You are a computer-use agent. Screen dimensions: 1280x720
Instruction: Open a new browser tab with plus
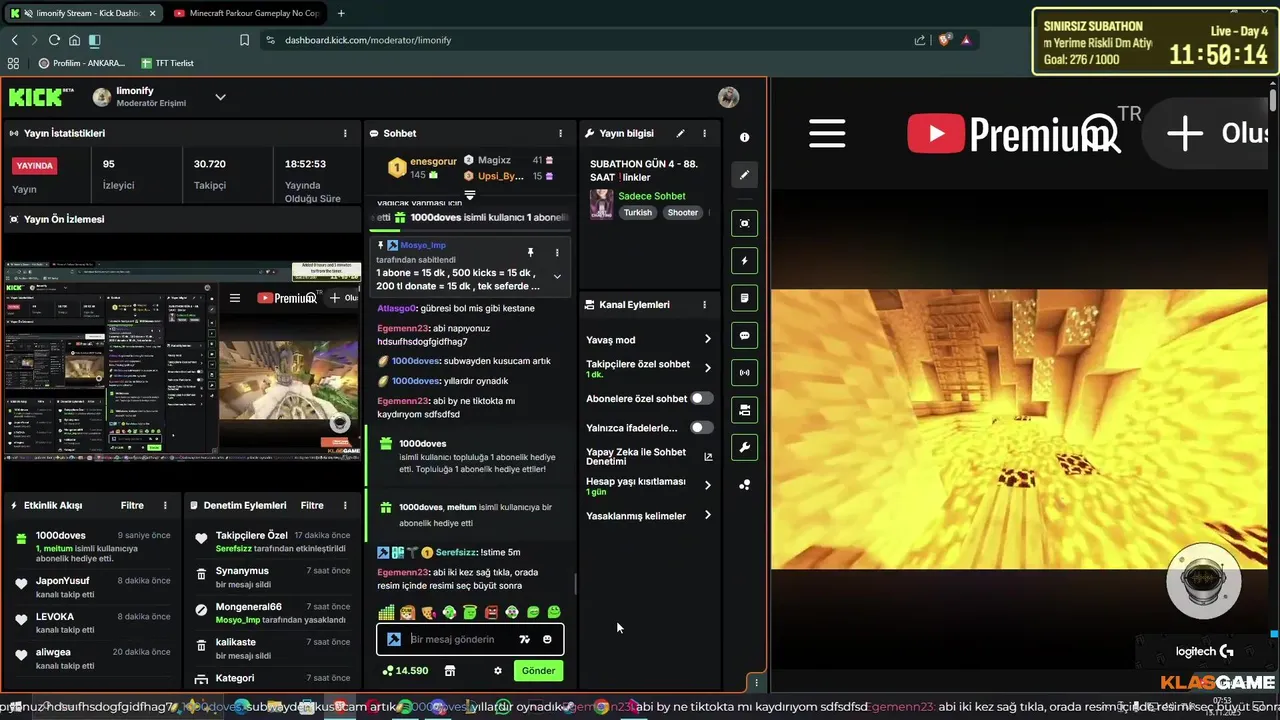tap(341, 13)
